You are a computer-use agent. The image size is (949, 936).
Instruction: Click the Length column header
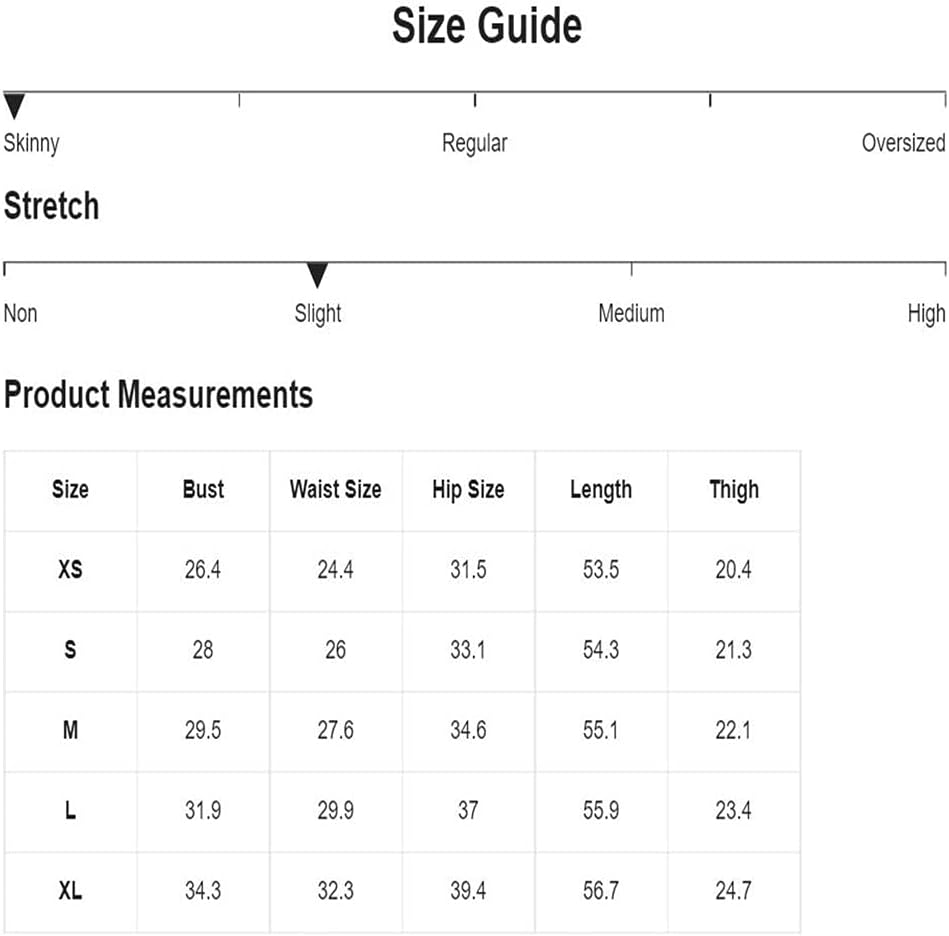pyautogui.click(x=601, y=490)
